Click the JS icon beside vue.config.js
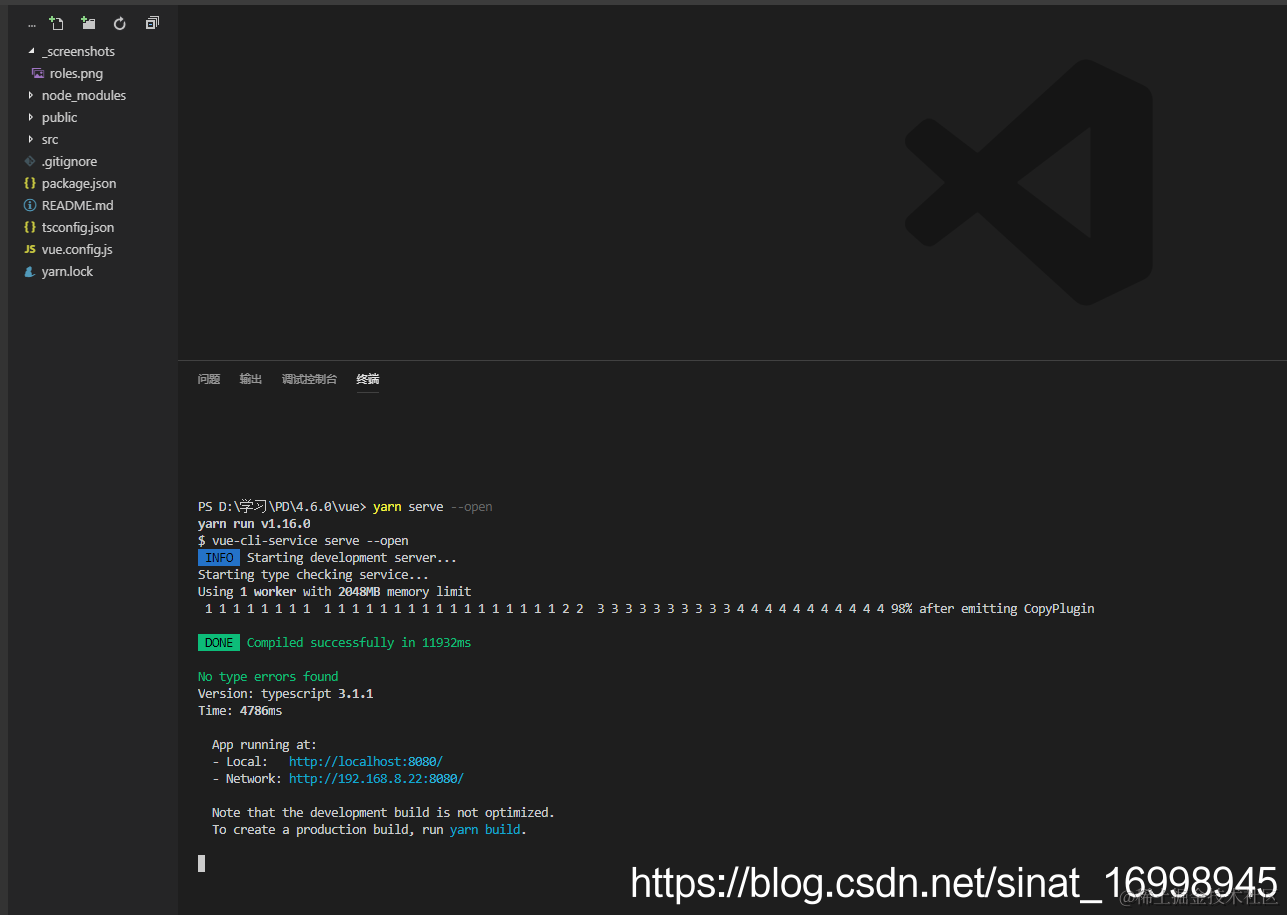 click(30, 249)
